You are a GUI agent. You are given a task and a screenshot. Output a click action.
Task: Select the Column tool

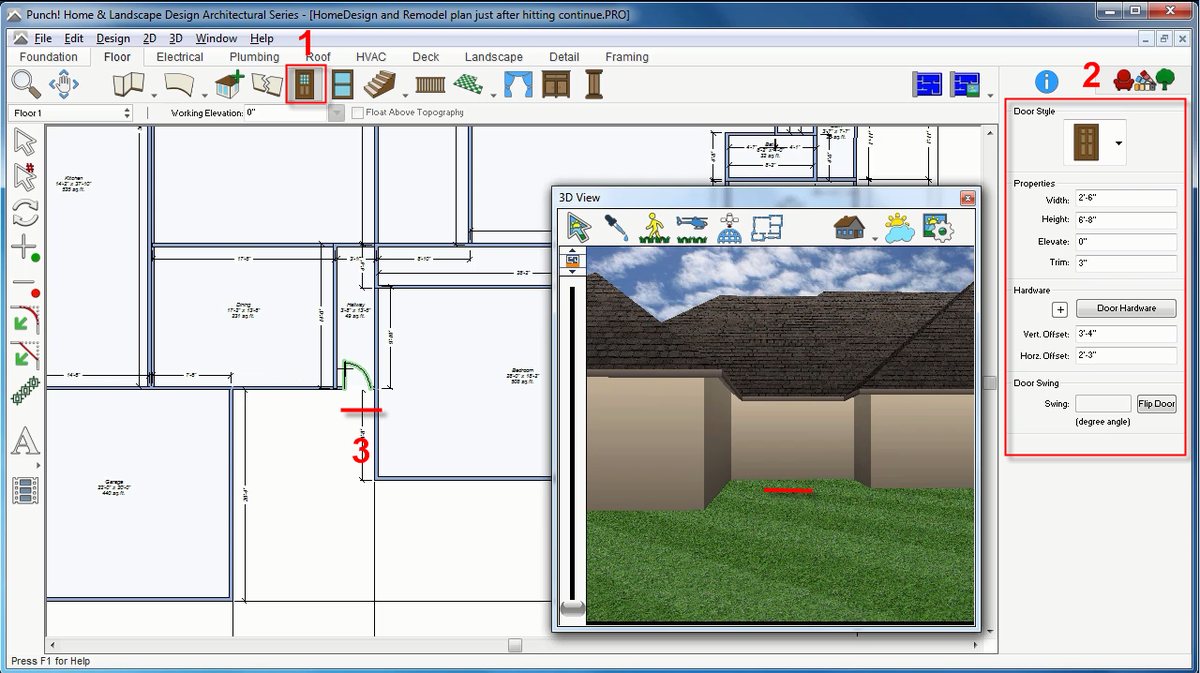point(595,84)
